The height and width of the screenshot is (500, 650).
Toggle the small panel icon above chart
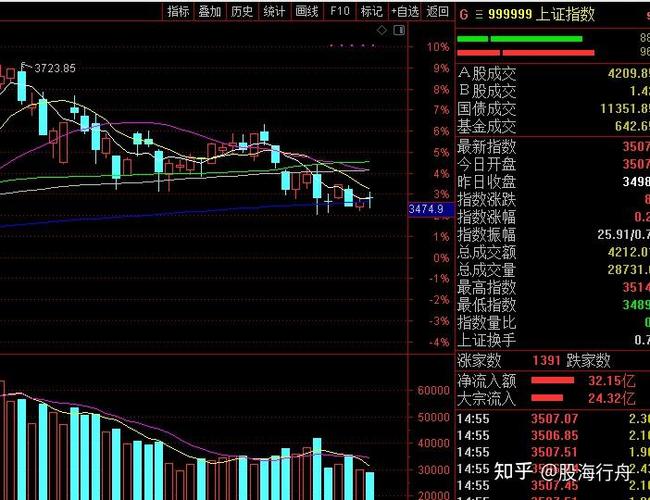coord(400,33)
